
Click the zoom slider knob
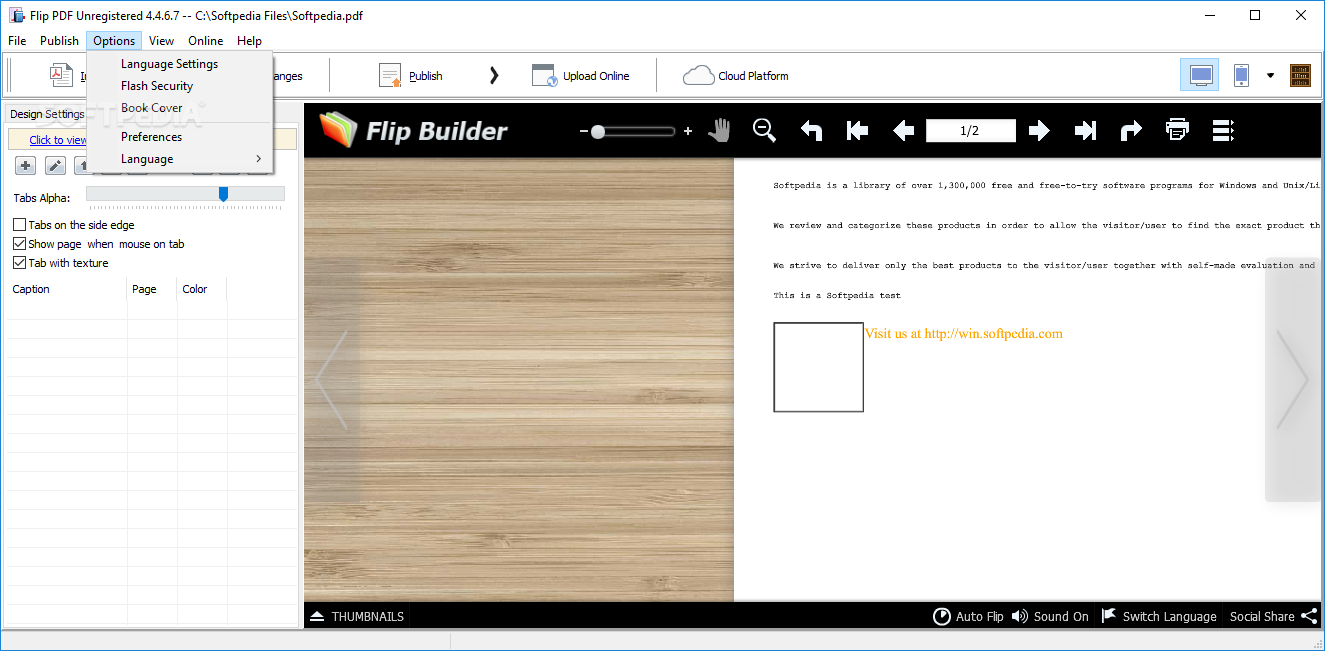[598, 131]
